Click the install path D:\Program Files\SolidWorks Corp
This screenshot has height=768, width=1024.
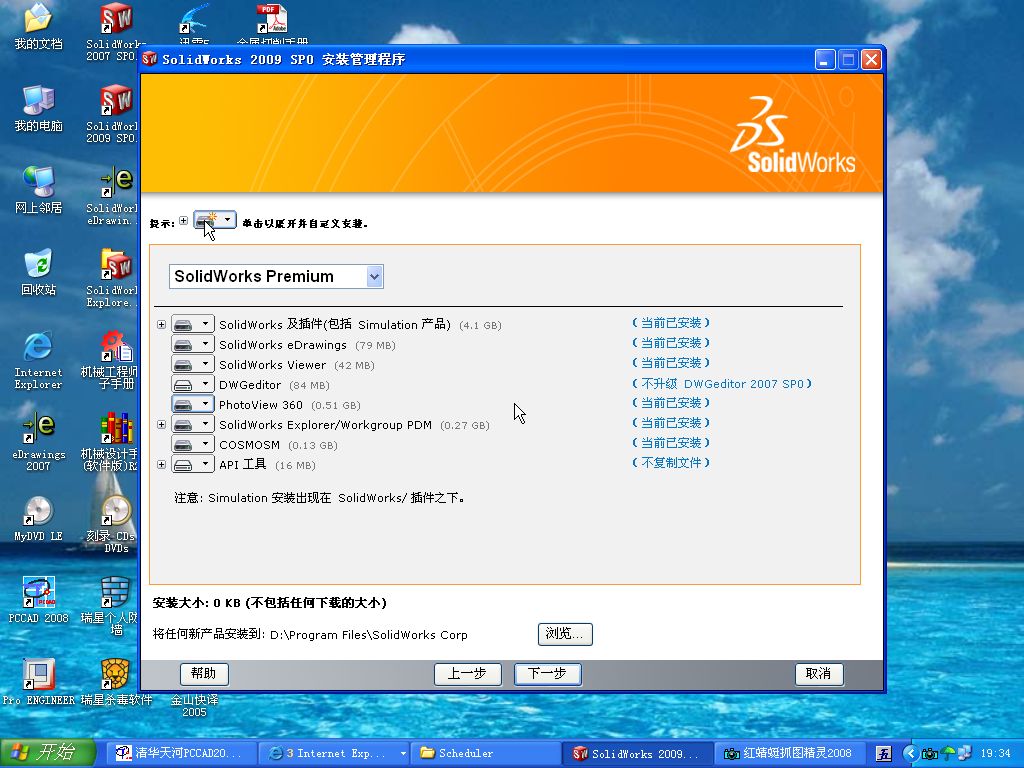point(368,635)
